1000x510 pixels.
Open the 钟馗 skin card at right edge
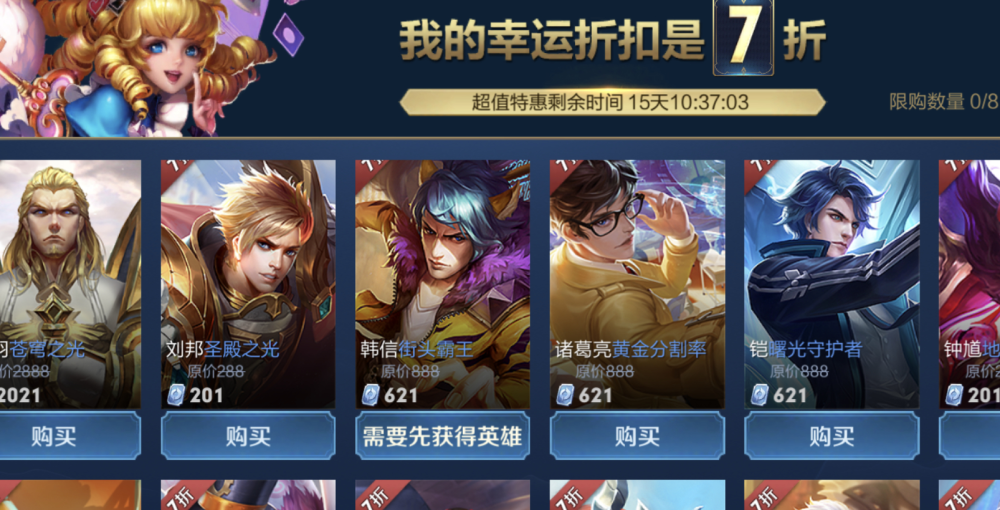click(969, 284)
